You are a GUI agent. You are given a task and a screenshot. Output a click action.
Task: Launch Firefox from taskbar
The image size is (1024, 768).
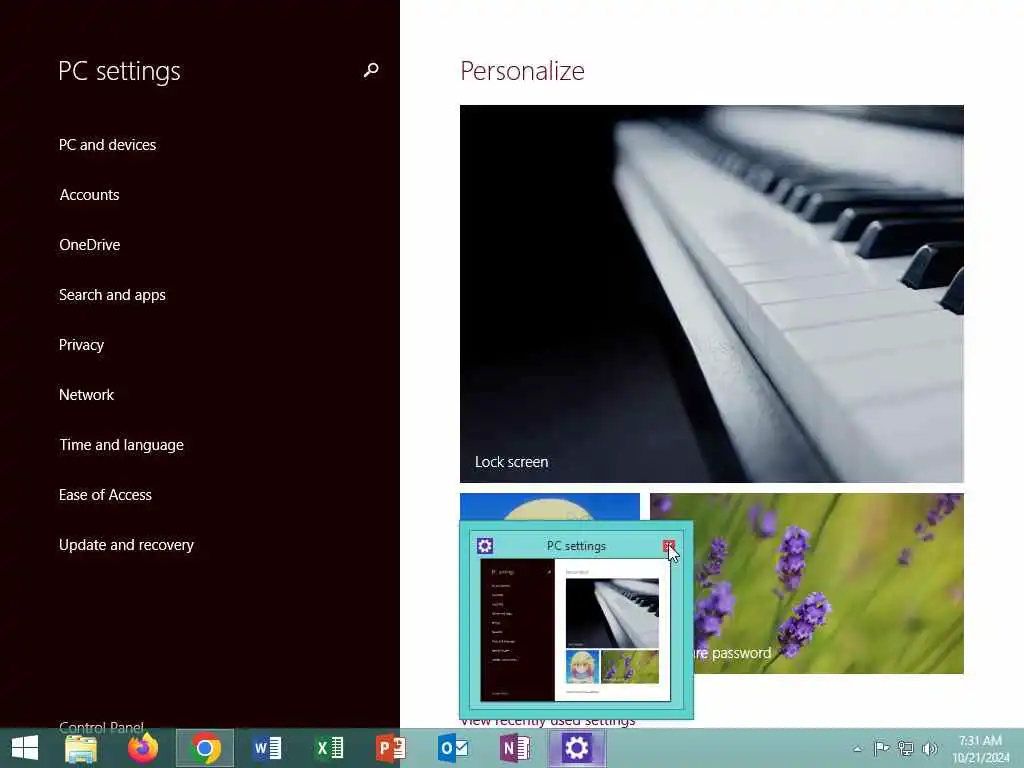(x=143, y=748)
